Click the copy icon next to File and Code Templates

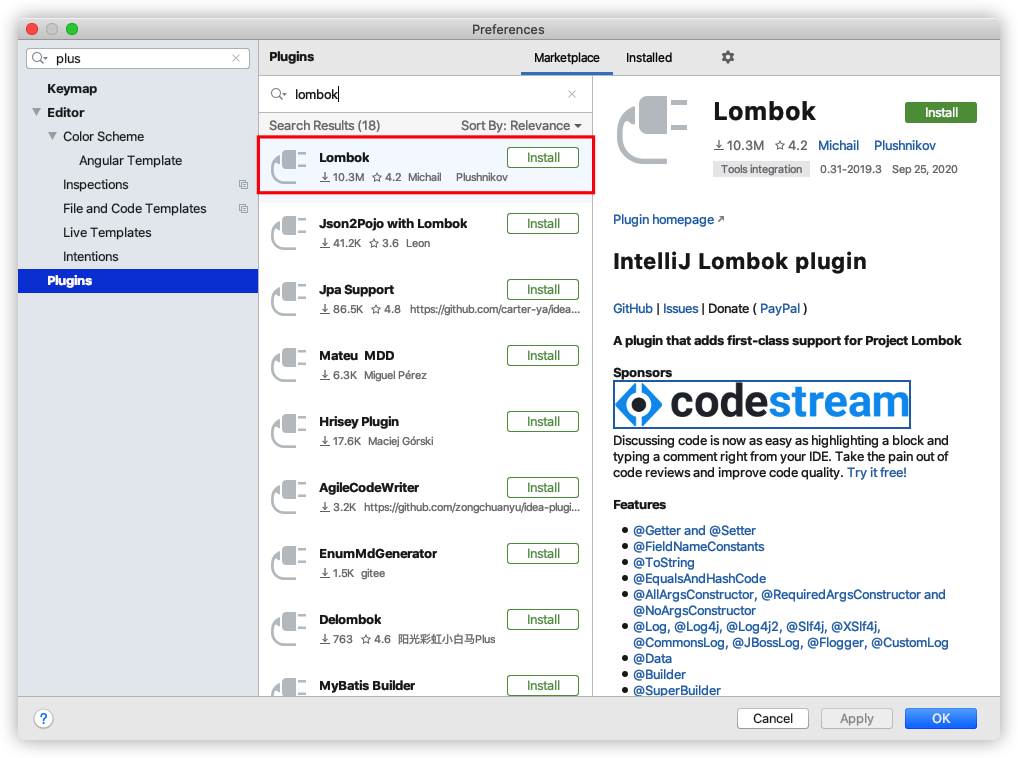[x=243, y=209]
